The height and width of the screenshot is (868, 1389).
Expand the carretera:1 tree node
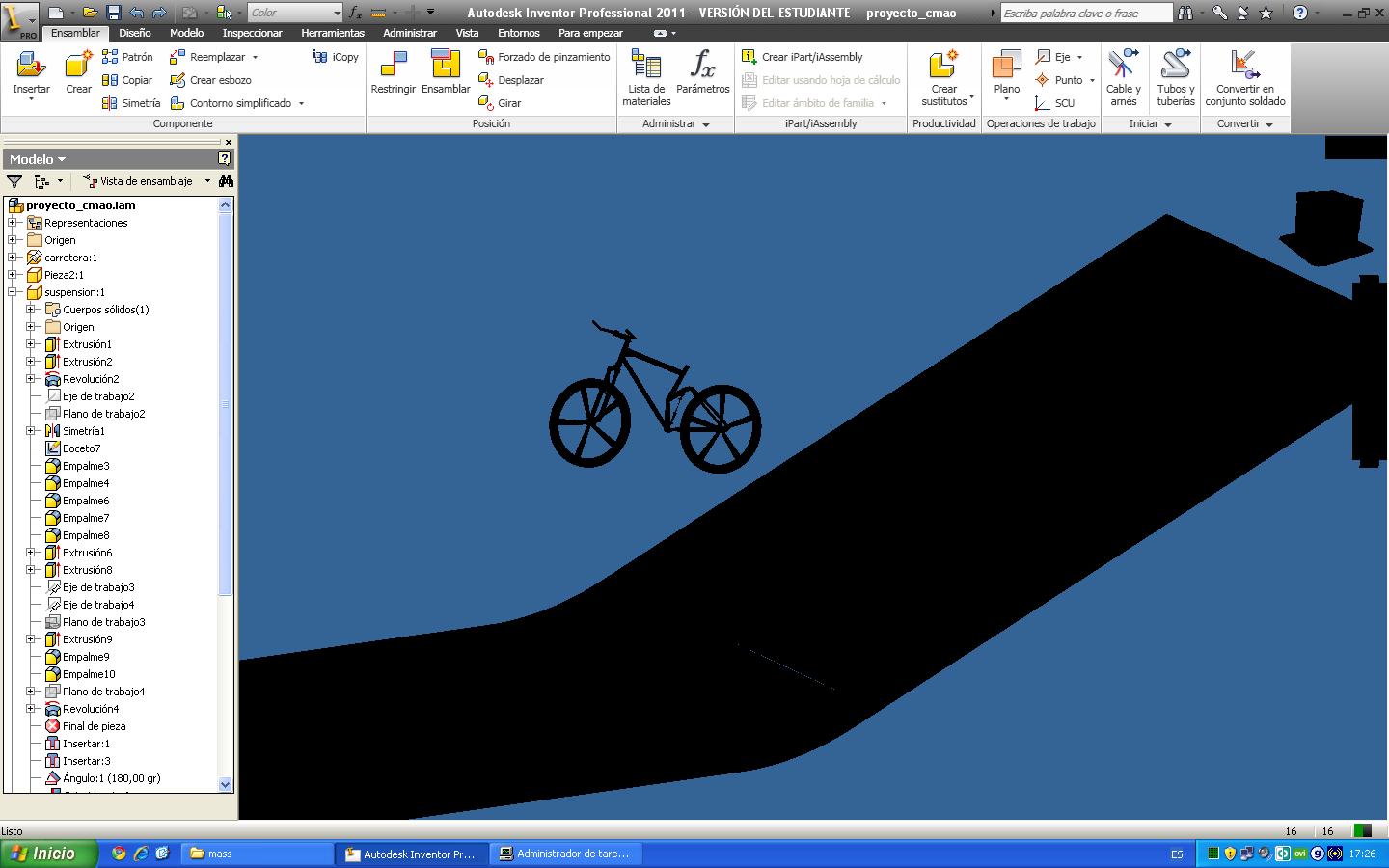click(13, 258)
